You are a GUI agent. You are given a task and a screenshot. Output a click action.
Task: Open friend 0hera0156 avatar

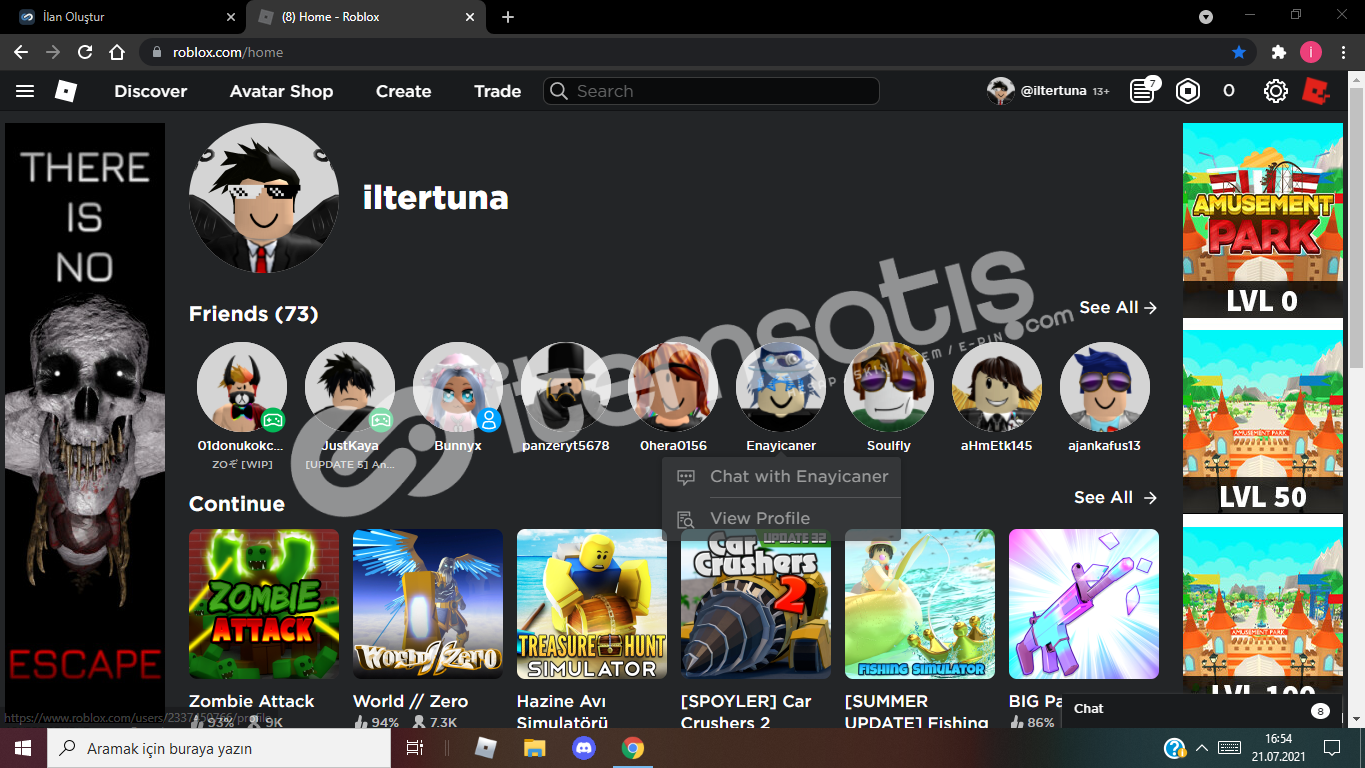674,387
